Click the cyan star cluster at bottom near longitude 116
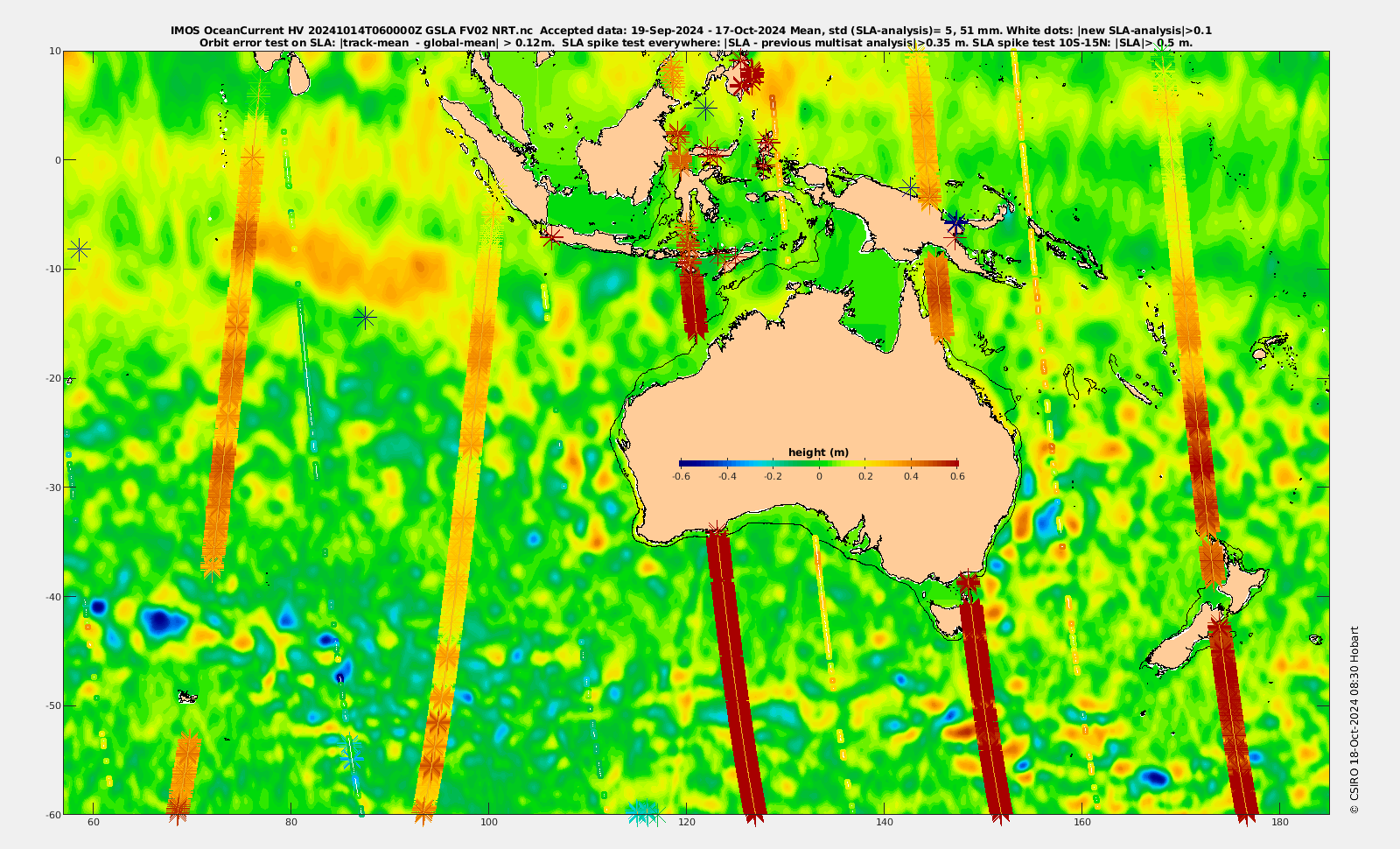The image size is (1400, 849). point(645,813)
